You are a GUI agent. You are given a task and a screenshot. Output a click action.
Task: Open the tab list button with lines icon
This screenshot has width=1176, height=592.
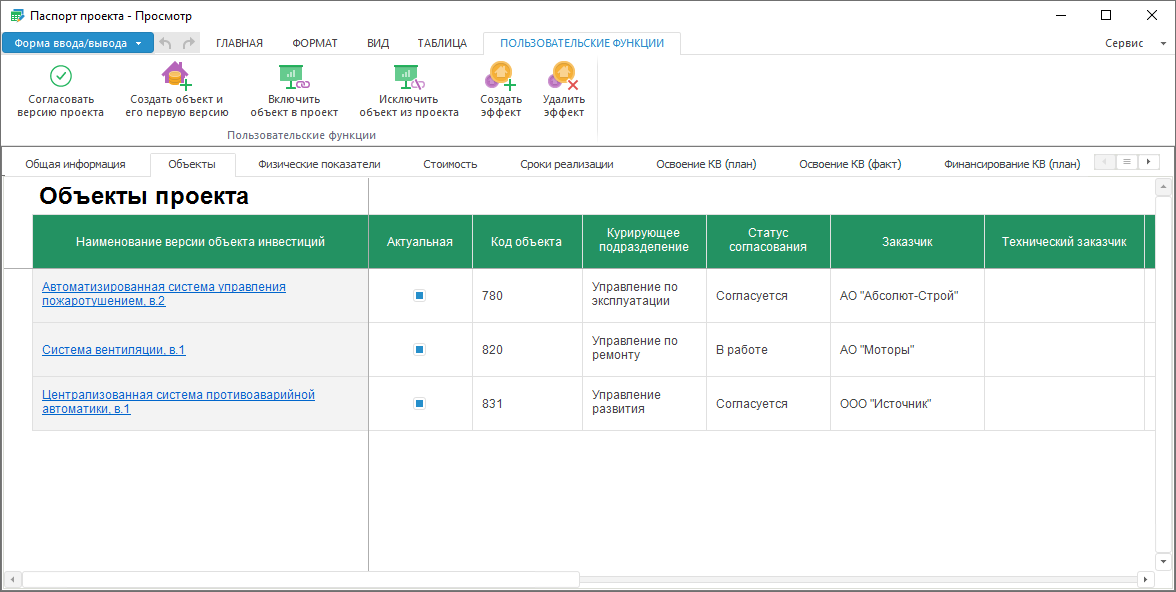click(x=1126, y=162)
